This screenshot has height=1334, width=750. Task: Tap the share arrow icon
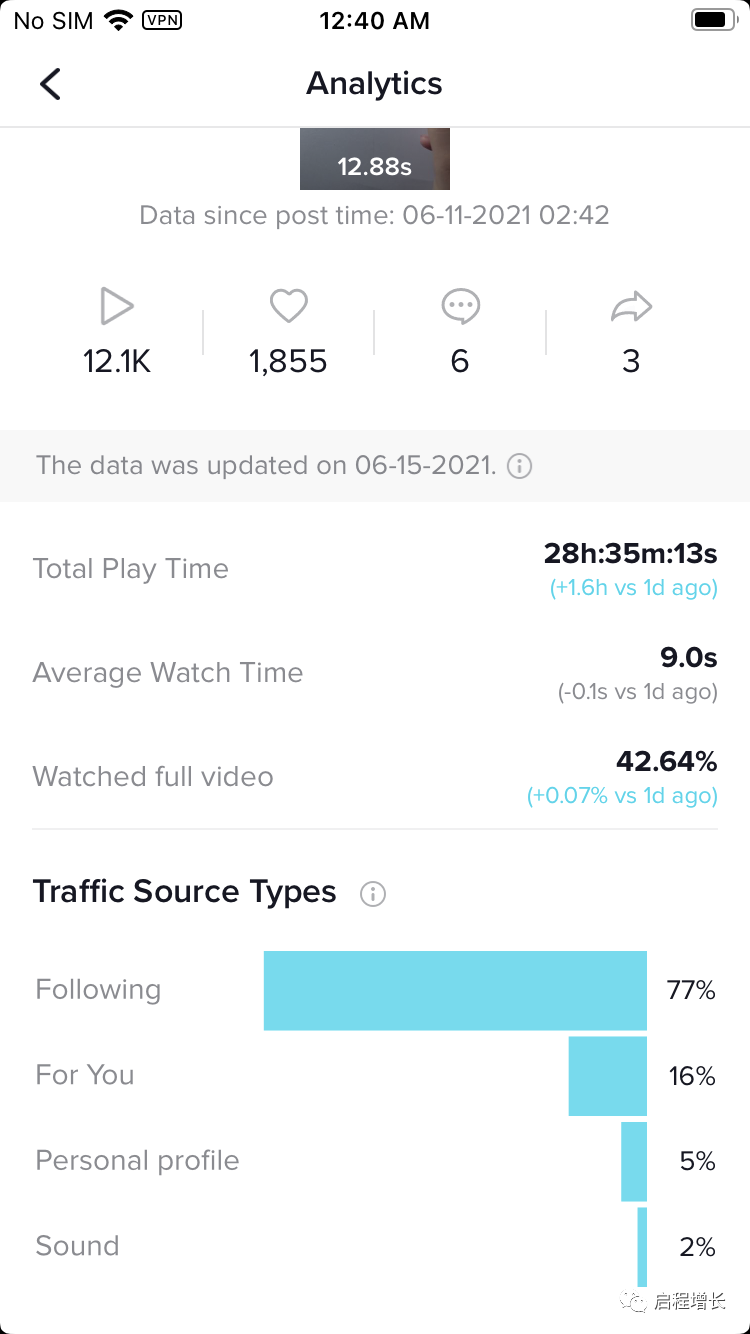pyautogui.click(x=631, y=307)
